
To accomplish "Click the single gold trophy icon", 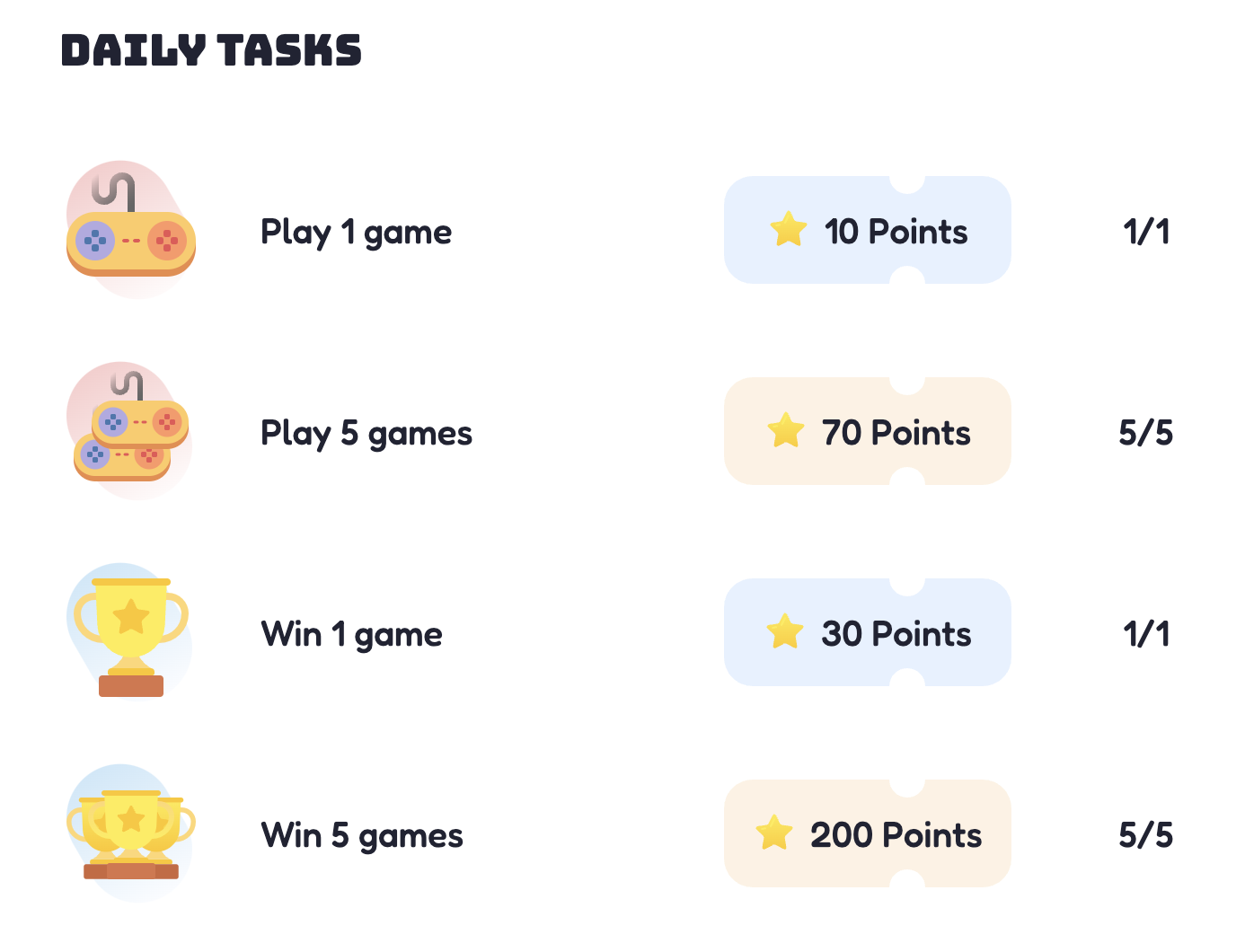I will [x=131, y=632].
